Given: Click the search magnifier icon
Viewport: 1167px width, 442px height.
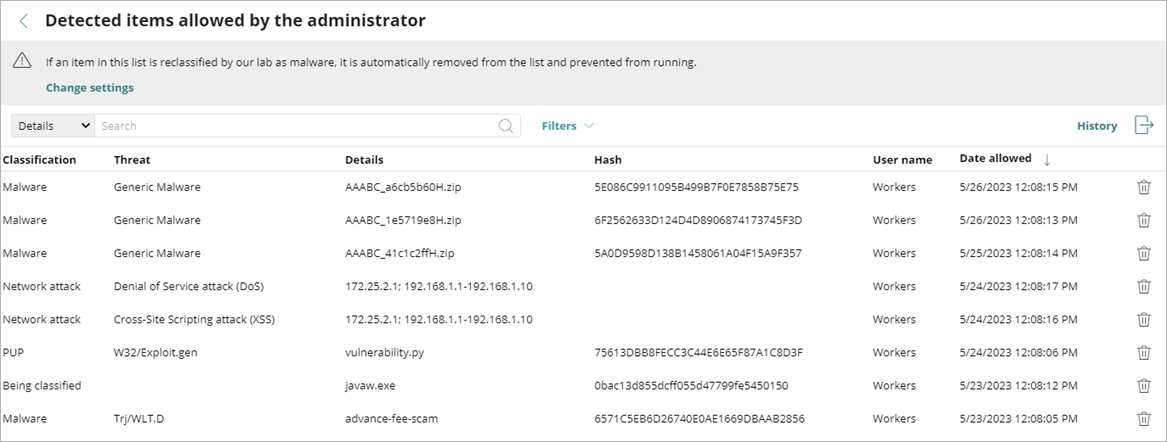Looking at the screenshot, I should 507,126.
